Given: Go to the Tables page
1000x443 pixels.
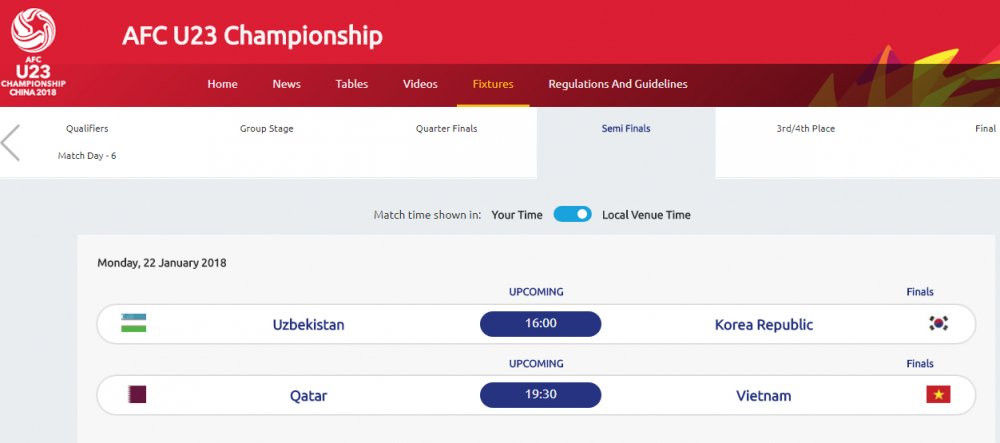Looking at the screenshot, I should coord(352,84).
